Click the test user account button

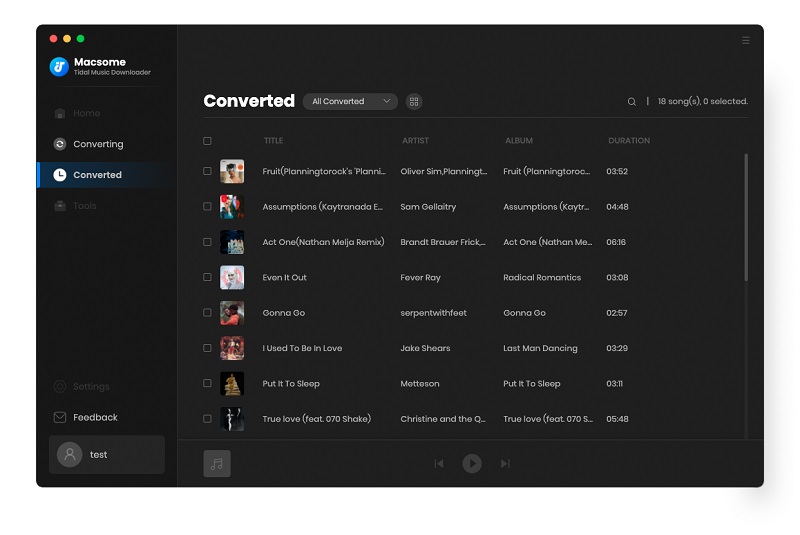(x=107, y=454)
